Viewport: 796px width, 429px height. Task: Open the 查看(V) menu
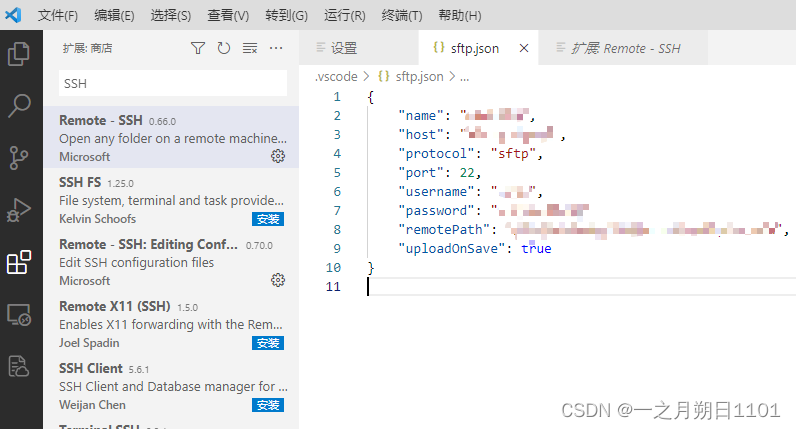click(x=228, y=15)
